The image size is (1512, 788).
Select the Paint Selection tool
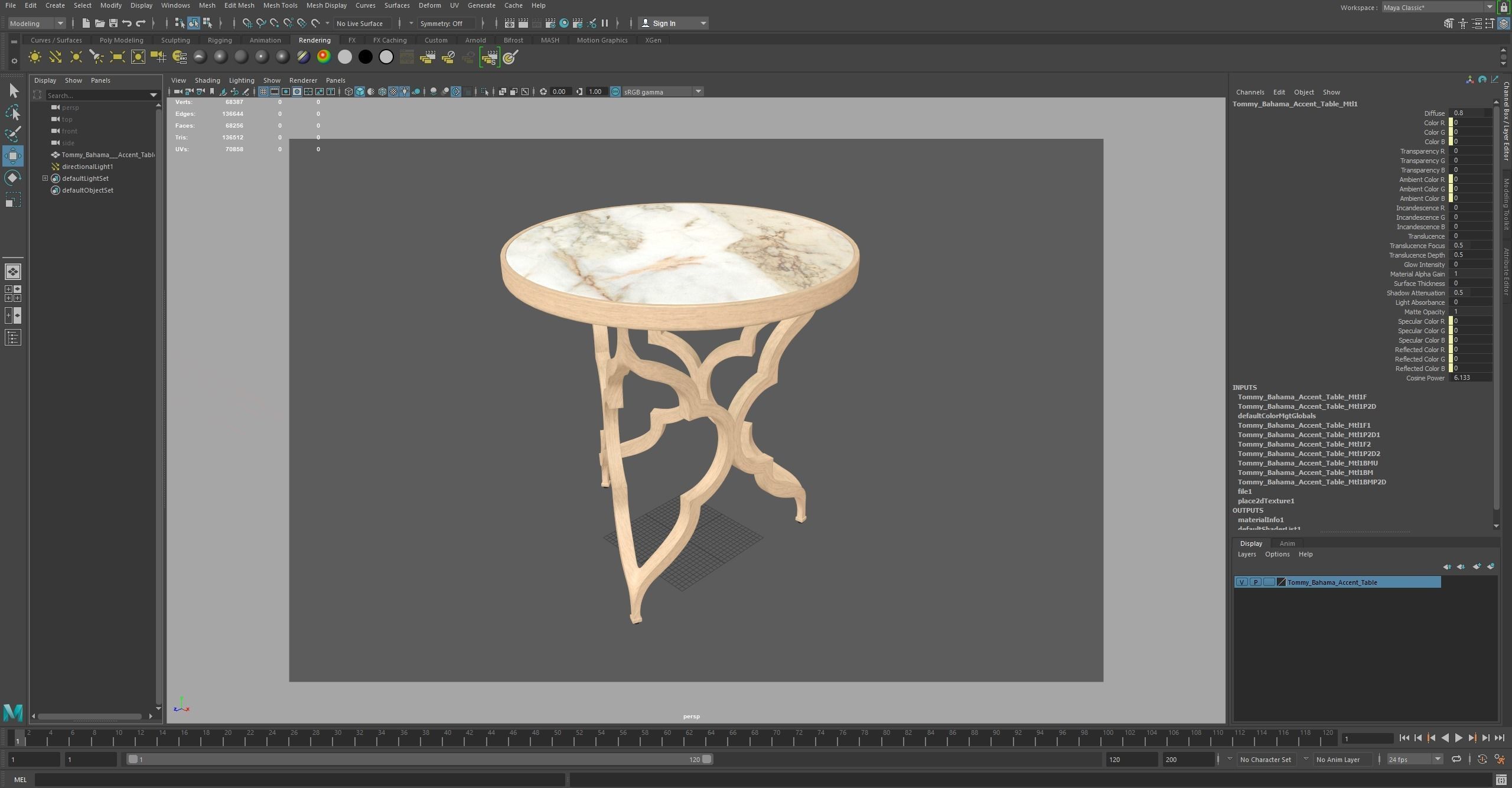tap(13, 134)
